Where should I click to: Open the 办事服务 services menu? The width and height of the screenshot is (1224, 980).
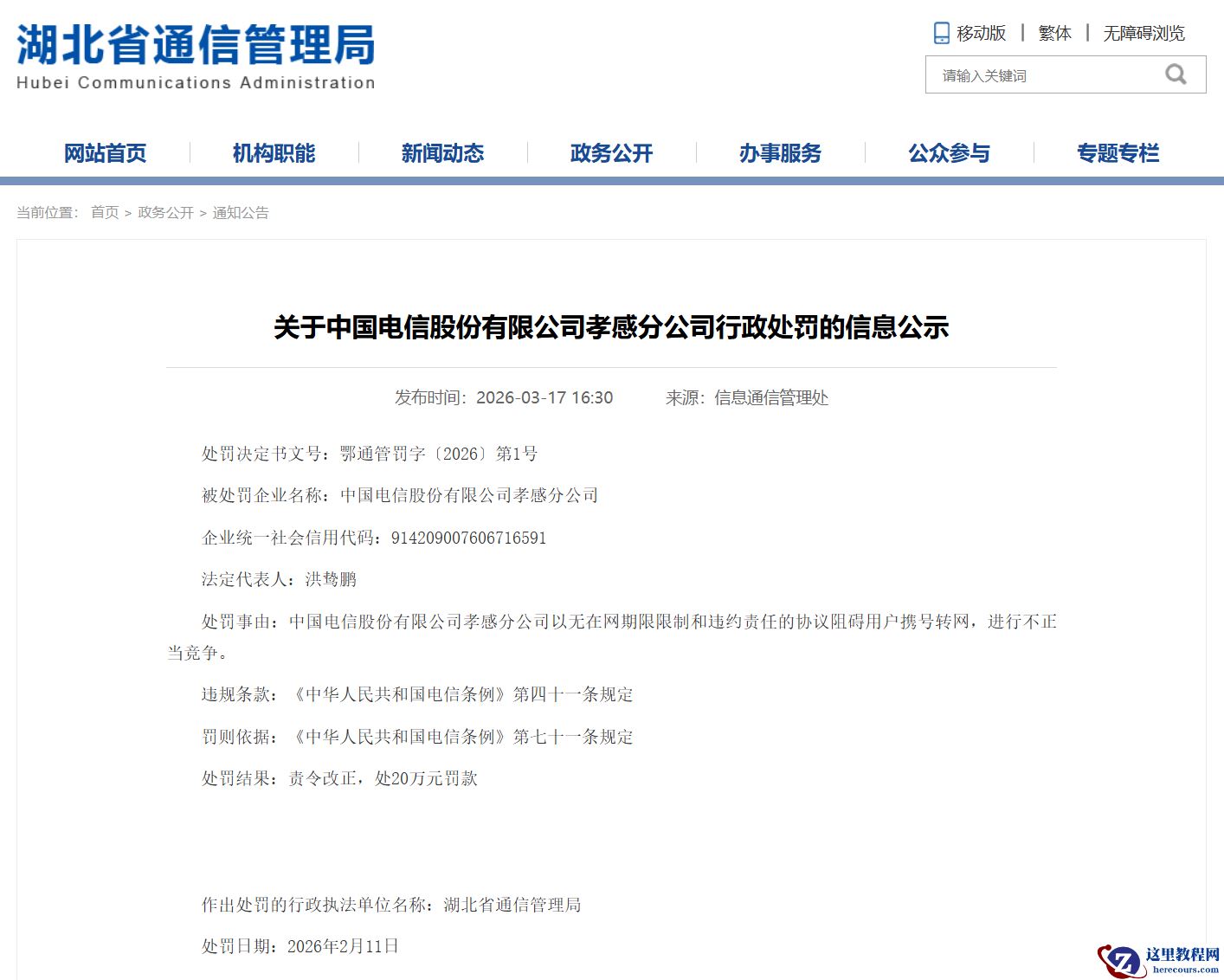[x=780, y=152]
